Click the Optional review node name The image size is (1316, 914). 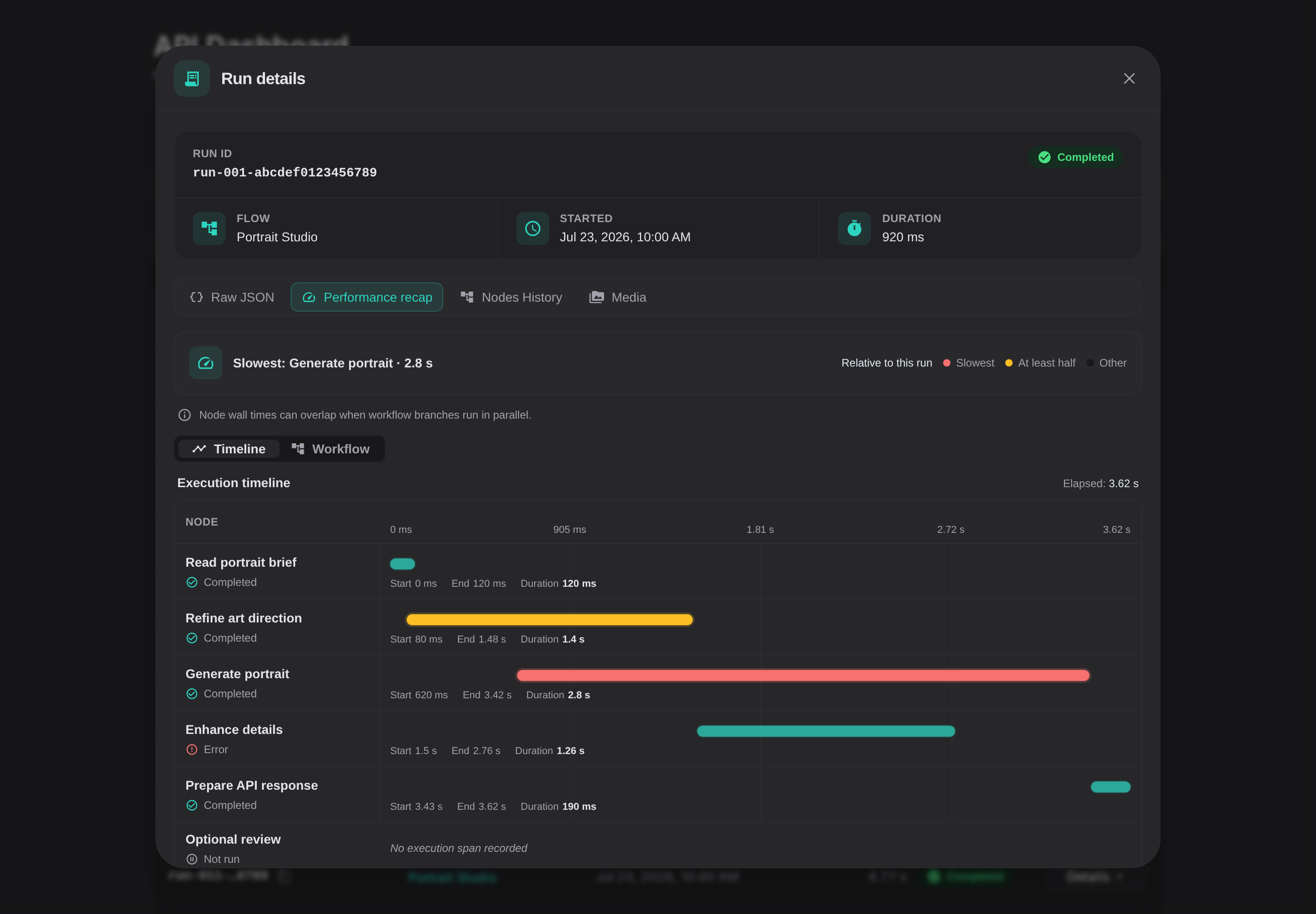click(233, 839)
